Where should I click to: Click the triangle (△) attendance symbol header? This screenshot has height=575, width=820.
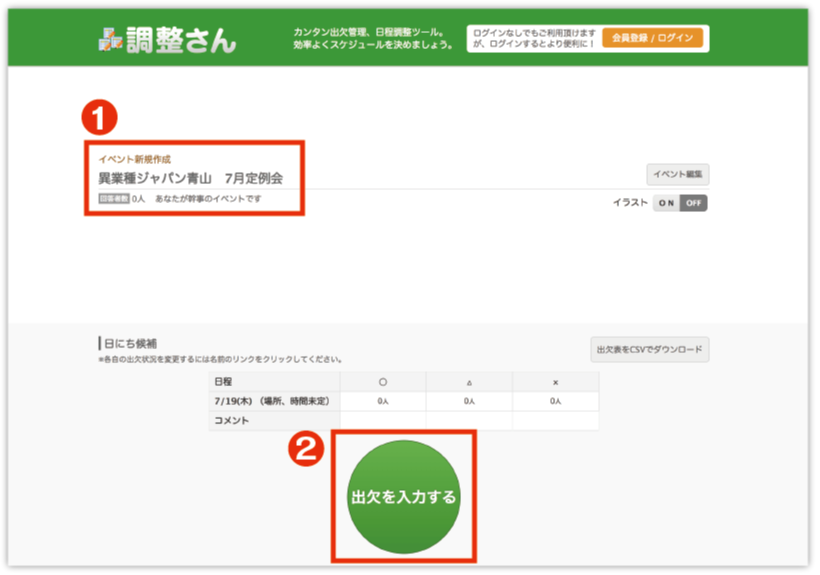469,382
